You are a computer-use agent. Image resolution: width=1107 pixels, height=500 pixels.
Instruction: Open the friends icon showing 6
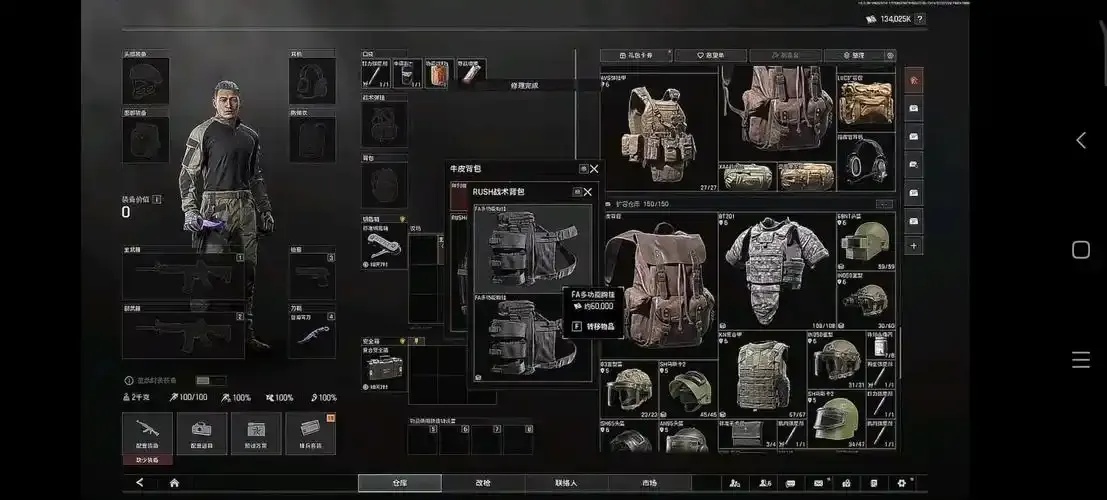[x=765, y=483]
